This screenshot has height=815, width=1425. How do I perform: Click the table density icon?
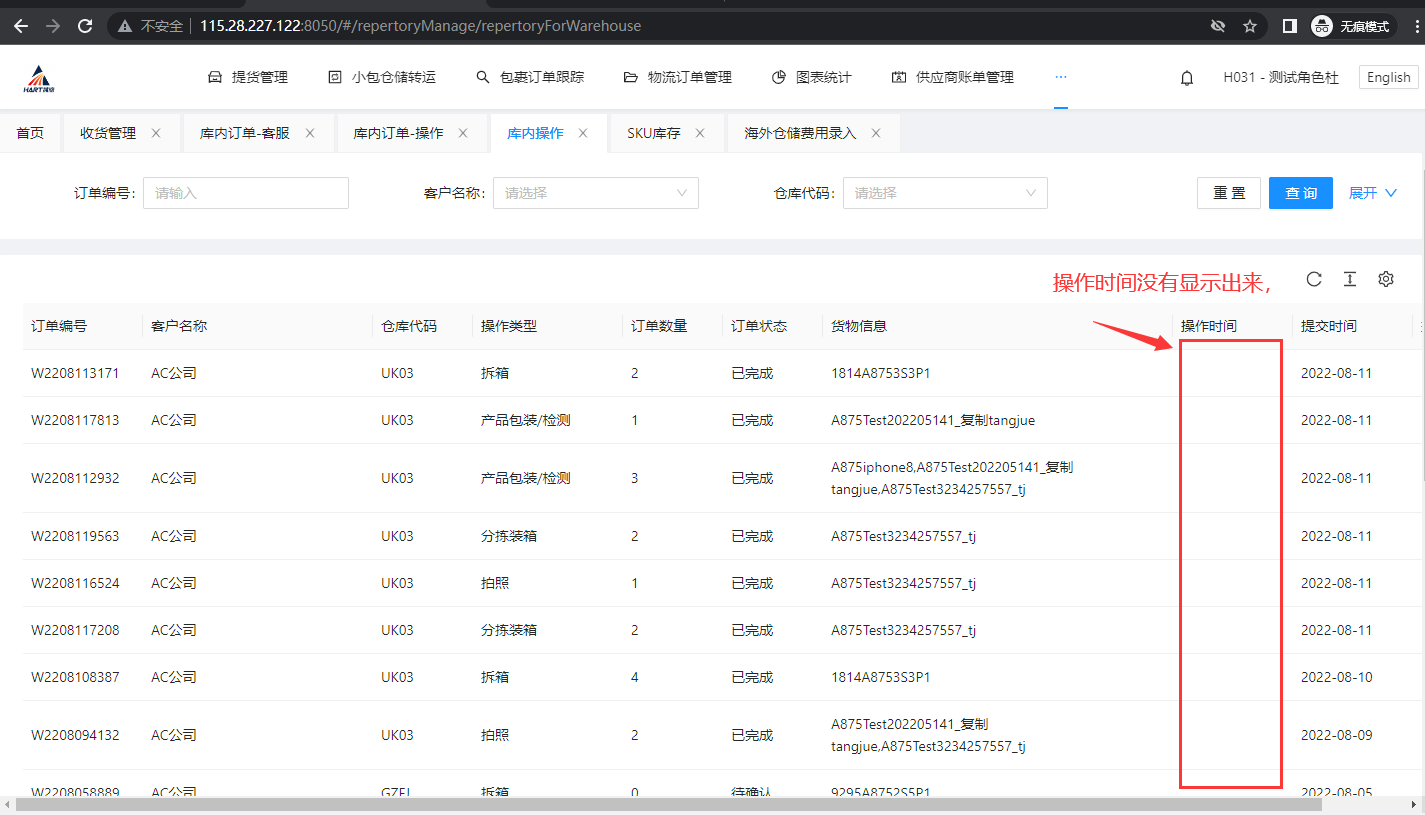coord(1350,280)
